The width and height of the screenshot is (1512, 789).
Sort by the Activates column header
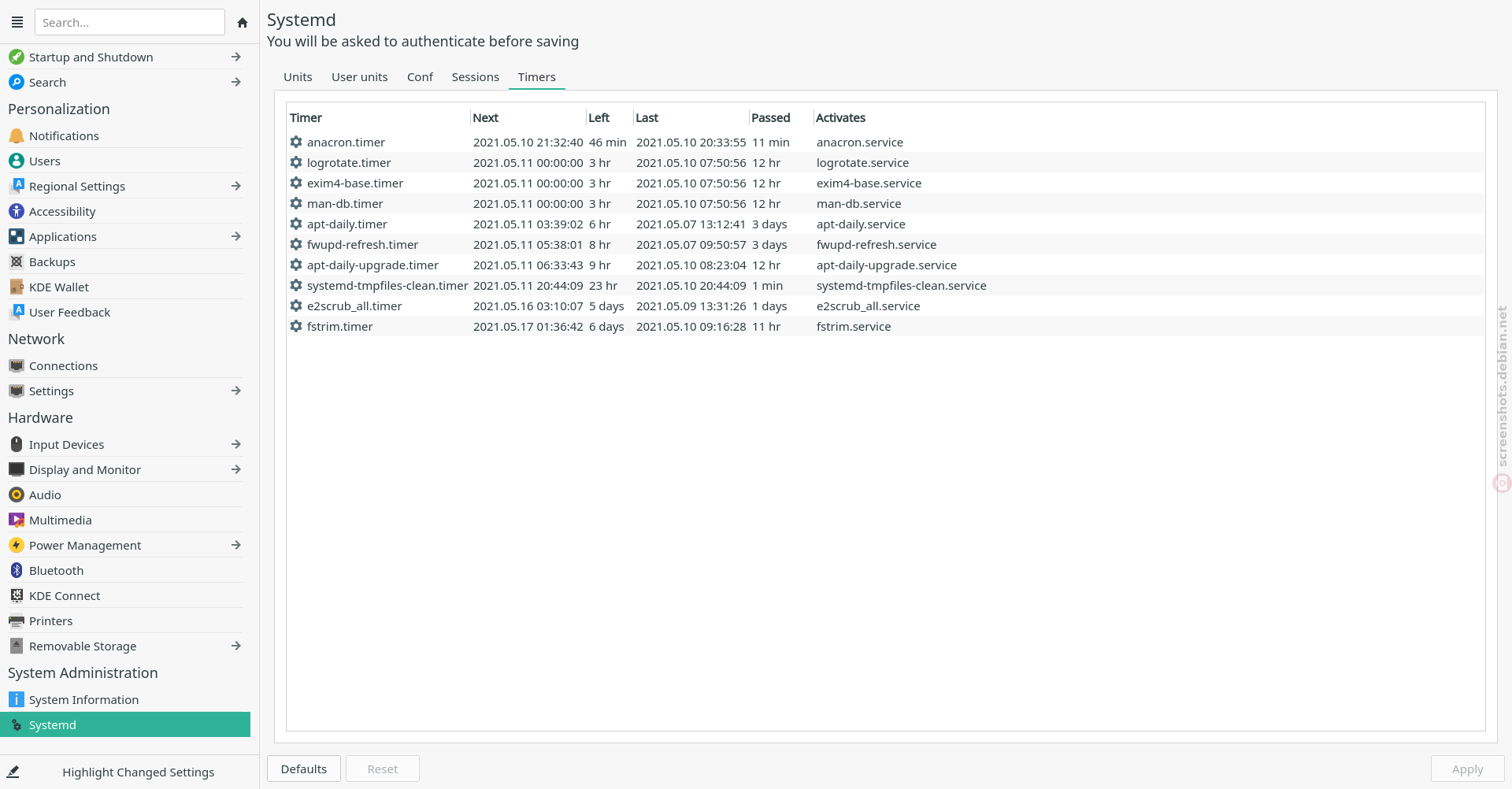tap(1149, 117)
